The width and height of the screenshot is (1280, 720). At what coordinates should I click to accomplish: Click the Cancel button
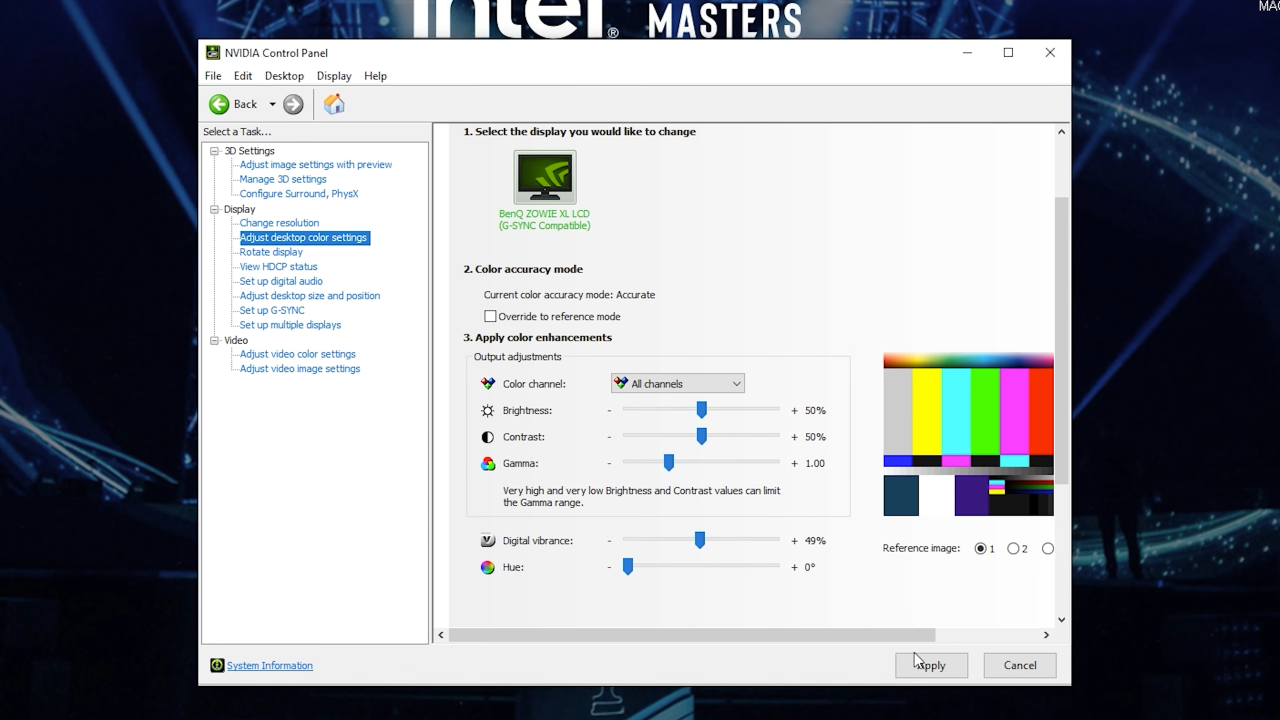tap(1020, 665)
